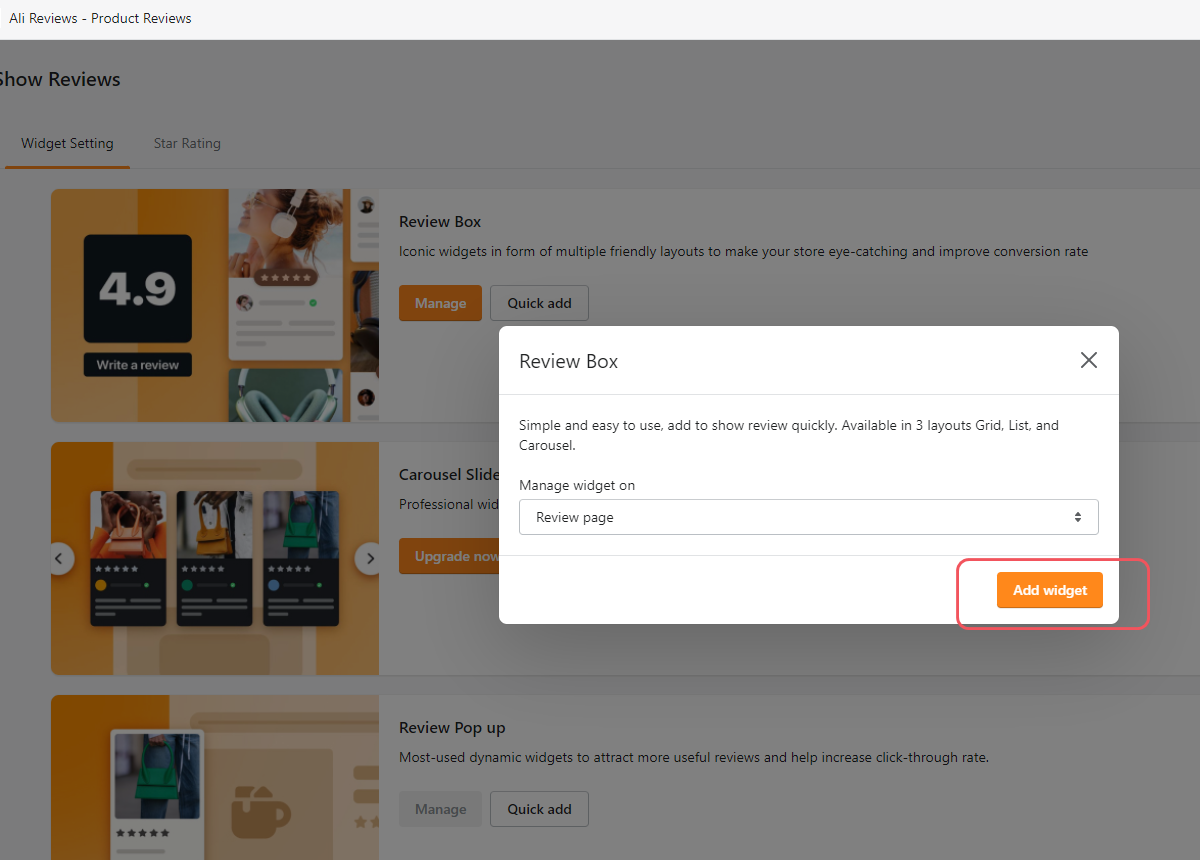Click the carousel next arrow

coord(370,558)
